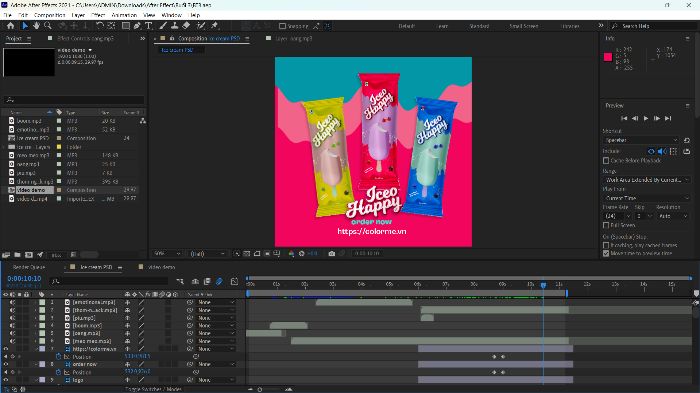Click Toggle Switches / Modes button
The image size is (700, 393).
click(x=153, y=389)
